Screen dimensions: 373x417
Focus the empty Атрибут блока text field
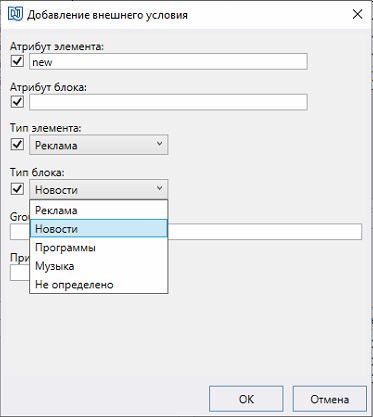pos(168,102)
